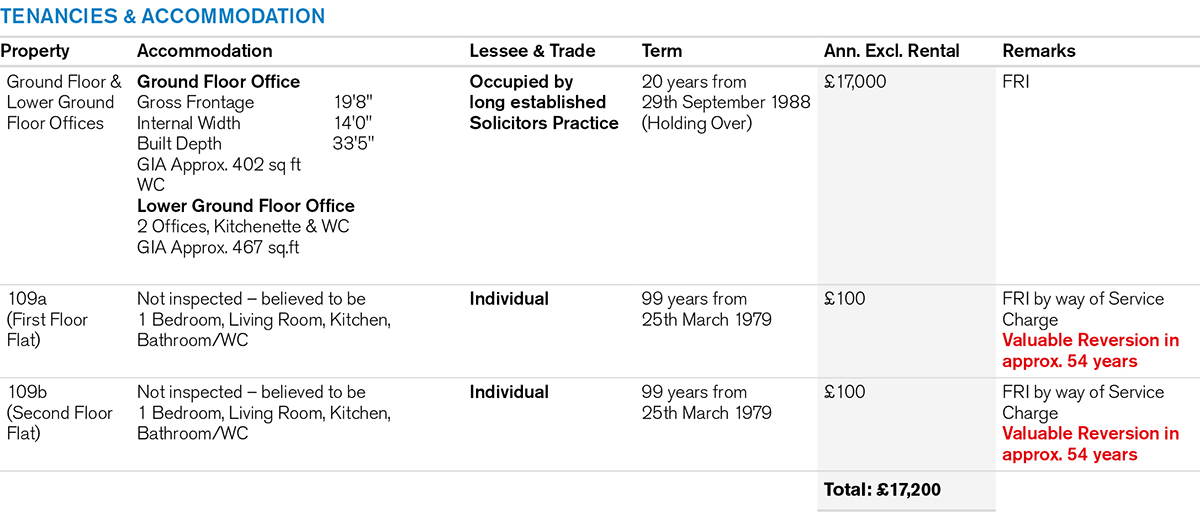Click the £17,000 rental amount
The width and height of the screenshot is (1200, 520).
(x=855, y=82)
